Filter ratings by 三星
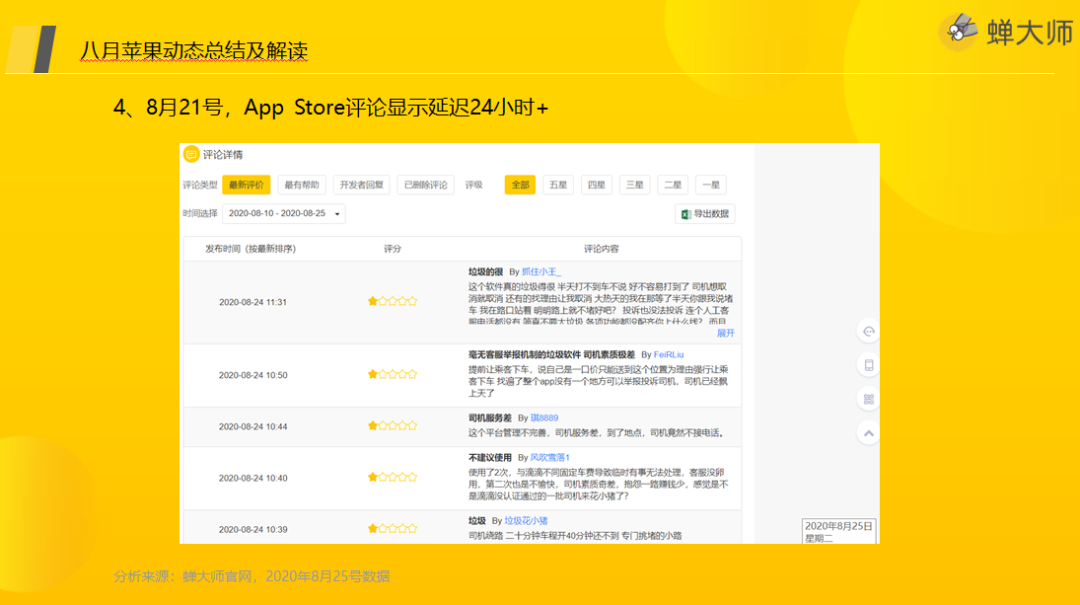Screen dimensions: 1080x605 click(x=634, y=185)
